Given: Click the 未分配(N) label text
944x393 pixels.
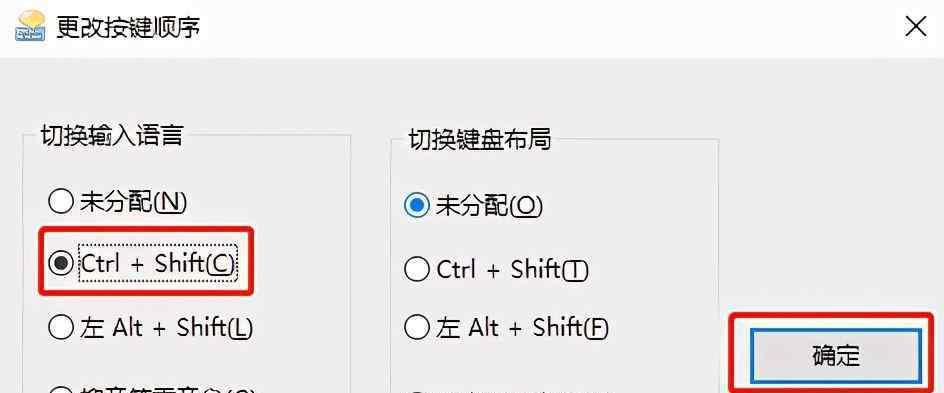Looking at the screenshot, I should 134,202.
